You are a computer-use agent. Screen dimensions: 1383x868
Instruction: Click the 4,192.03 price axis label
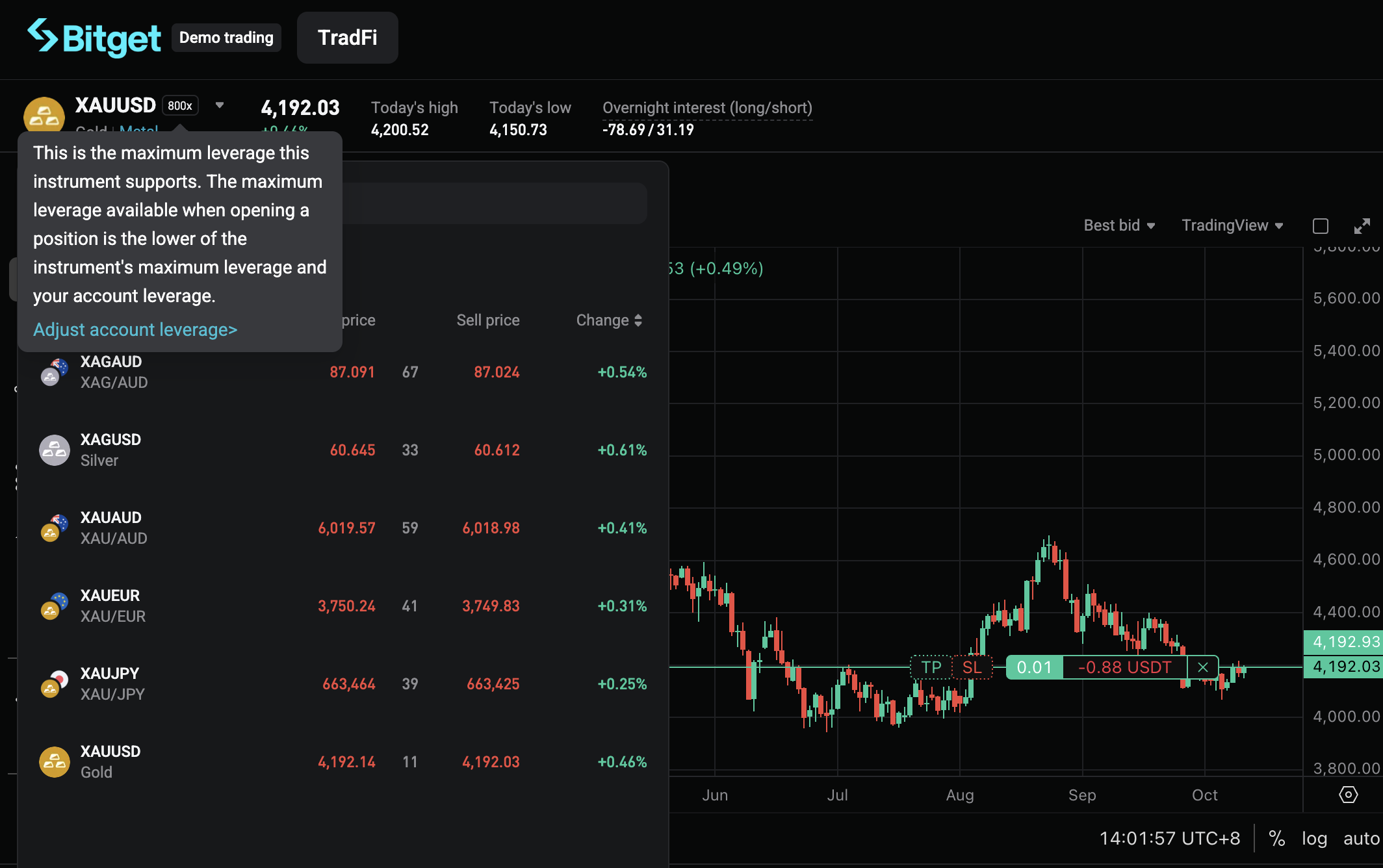click(1343, 667)
